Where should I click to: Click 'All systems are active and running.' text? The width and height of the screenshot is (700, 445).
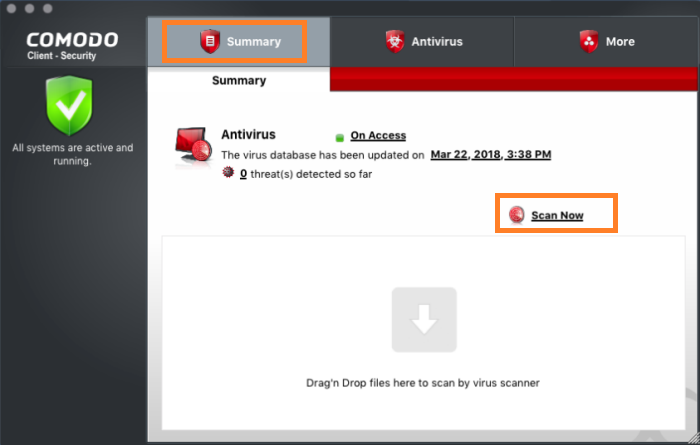pyautogui.click(x=72, y=154)
